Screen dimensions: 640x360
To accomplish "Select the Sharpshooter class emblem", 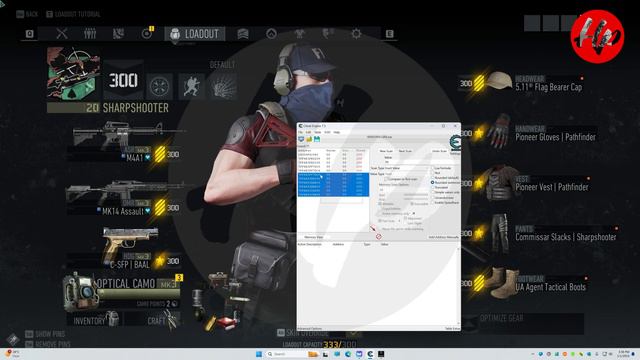I will point(73,73).
